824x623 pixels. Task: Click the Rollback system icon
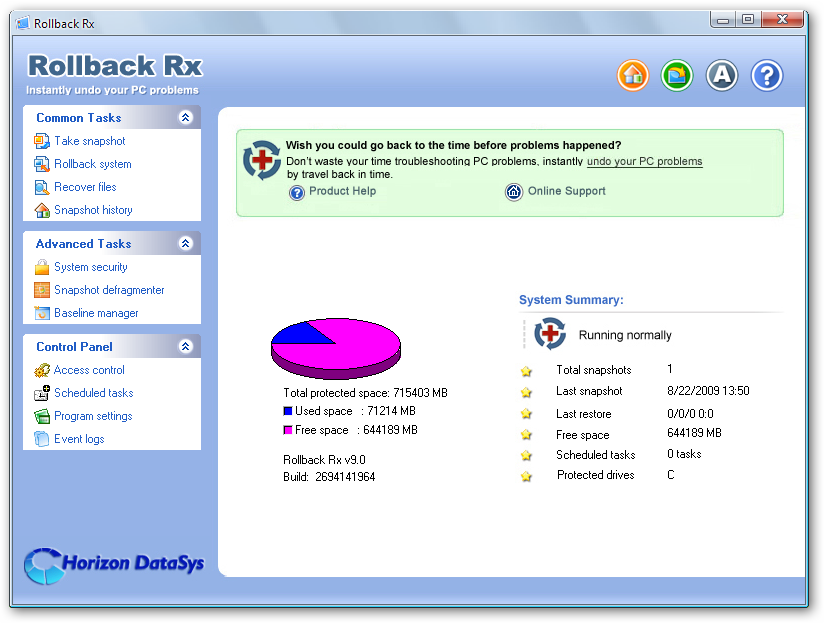tap(42, 164)
